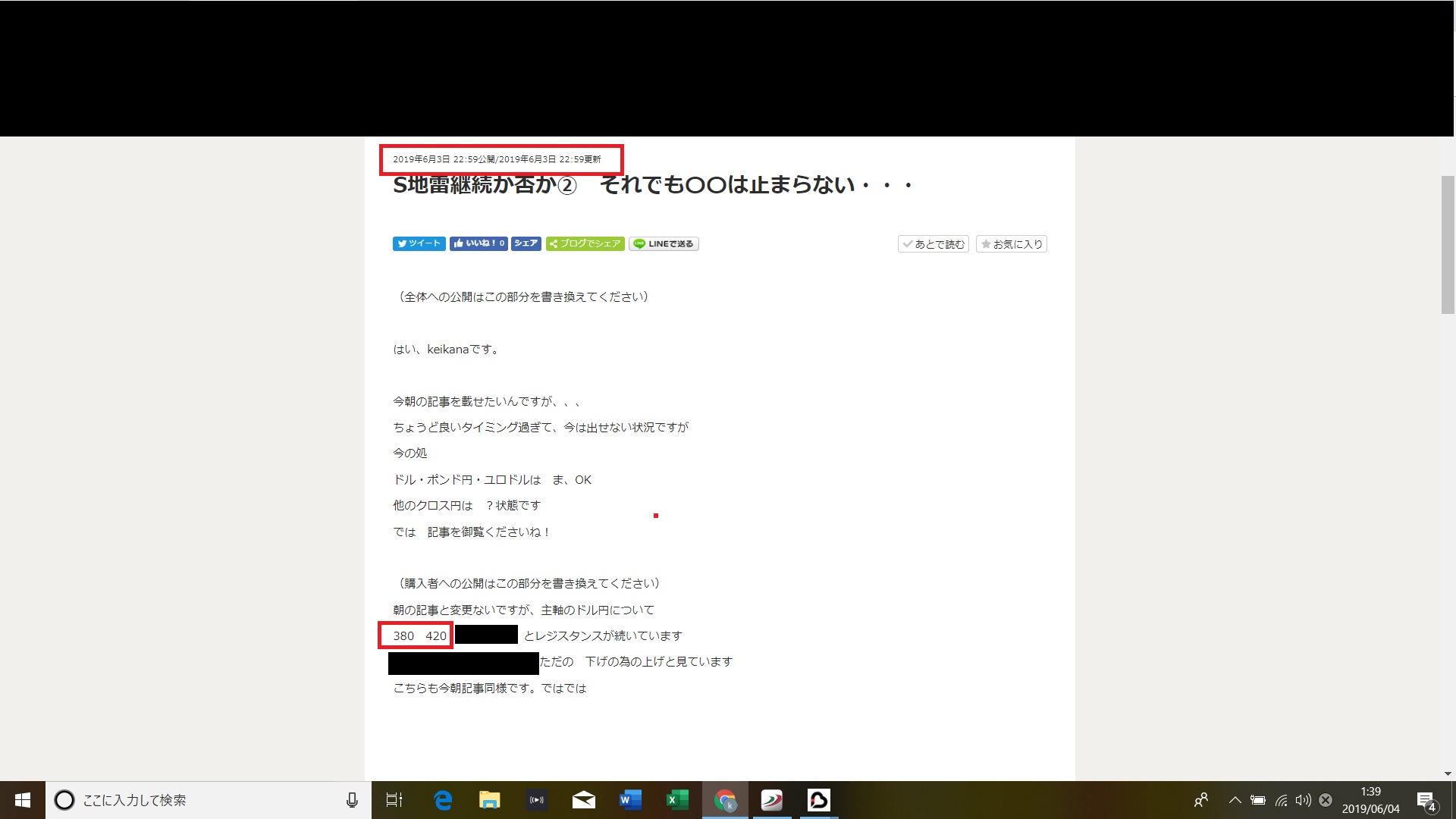Viewport: 1456px width, 819px height.
Task: Open Microsoft Edge from taskbar
Action: point(442,800)
